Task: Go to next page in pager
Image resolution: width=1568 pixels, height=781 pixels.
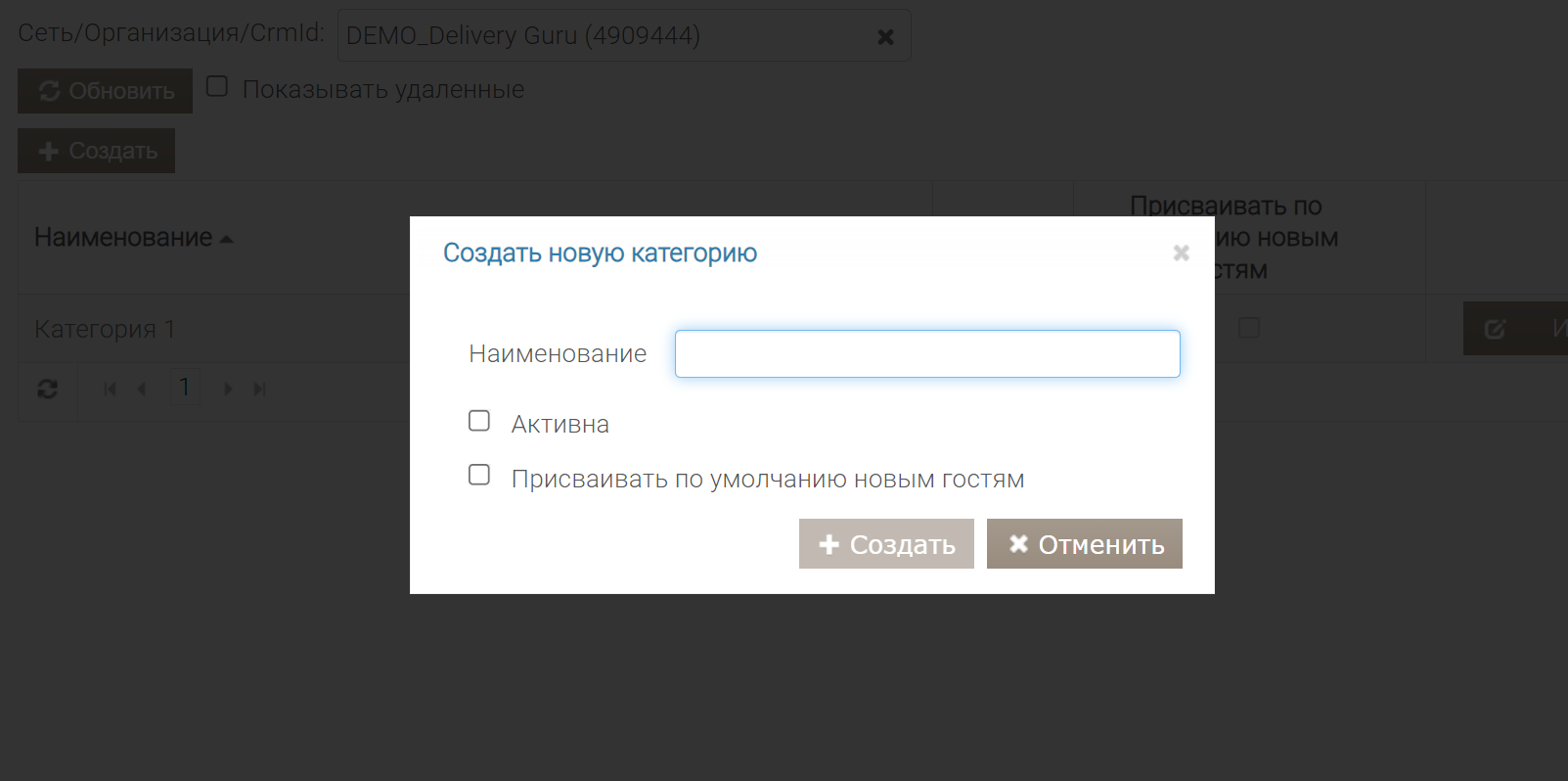Action: 228,390
